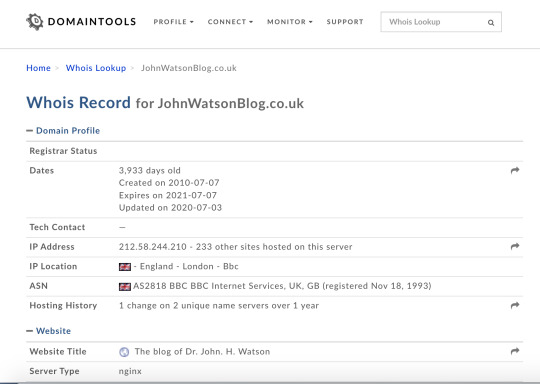The image size is (540, 384).
Task: Collapse the Website section
Action: pyautogui.click(x=49, y=331)
